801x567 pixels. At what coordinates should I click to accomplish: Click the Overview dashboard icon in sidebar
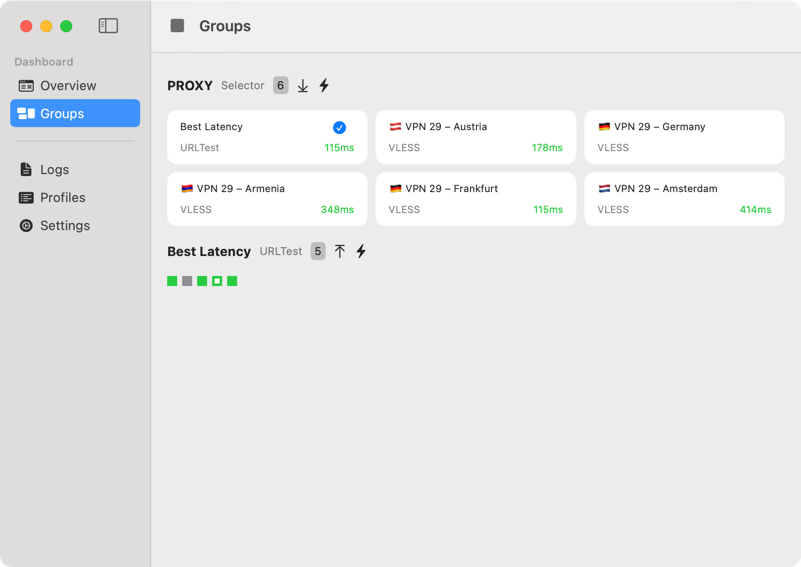click(26, 86)
